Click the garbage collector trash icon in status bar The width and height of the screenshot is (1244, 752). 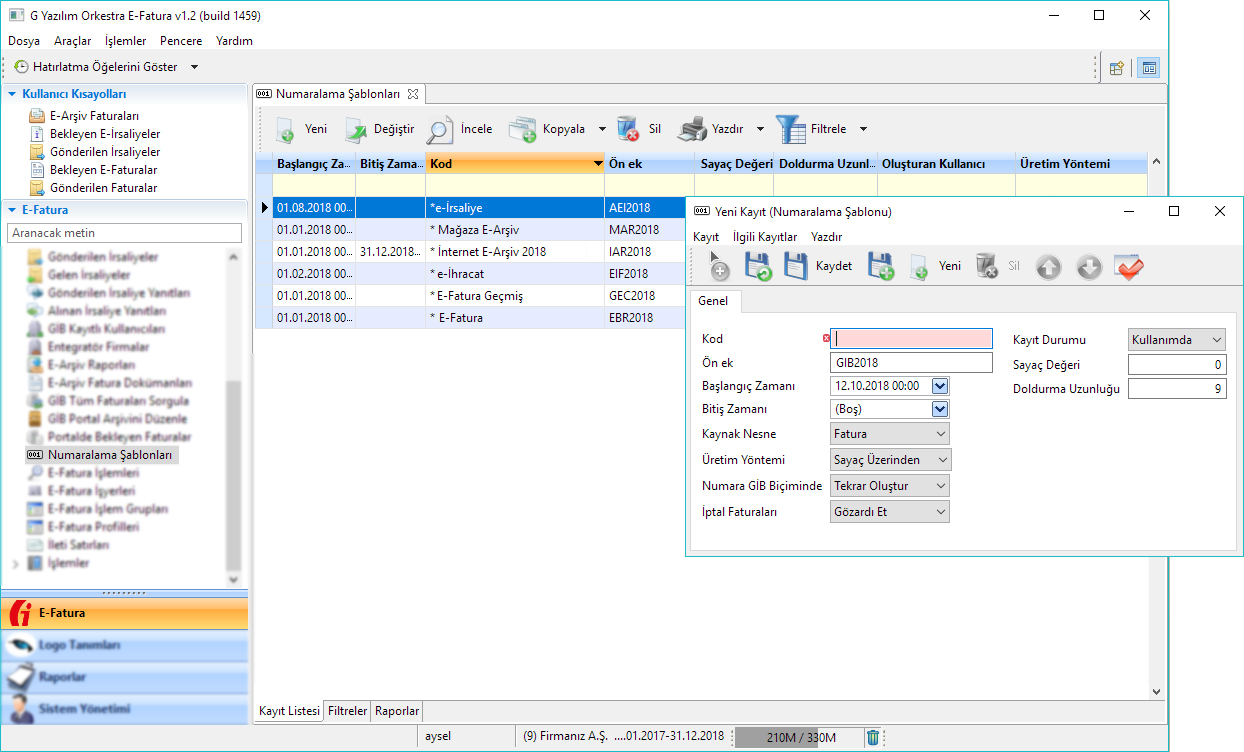[873, 737]
